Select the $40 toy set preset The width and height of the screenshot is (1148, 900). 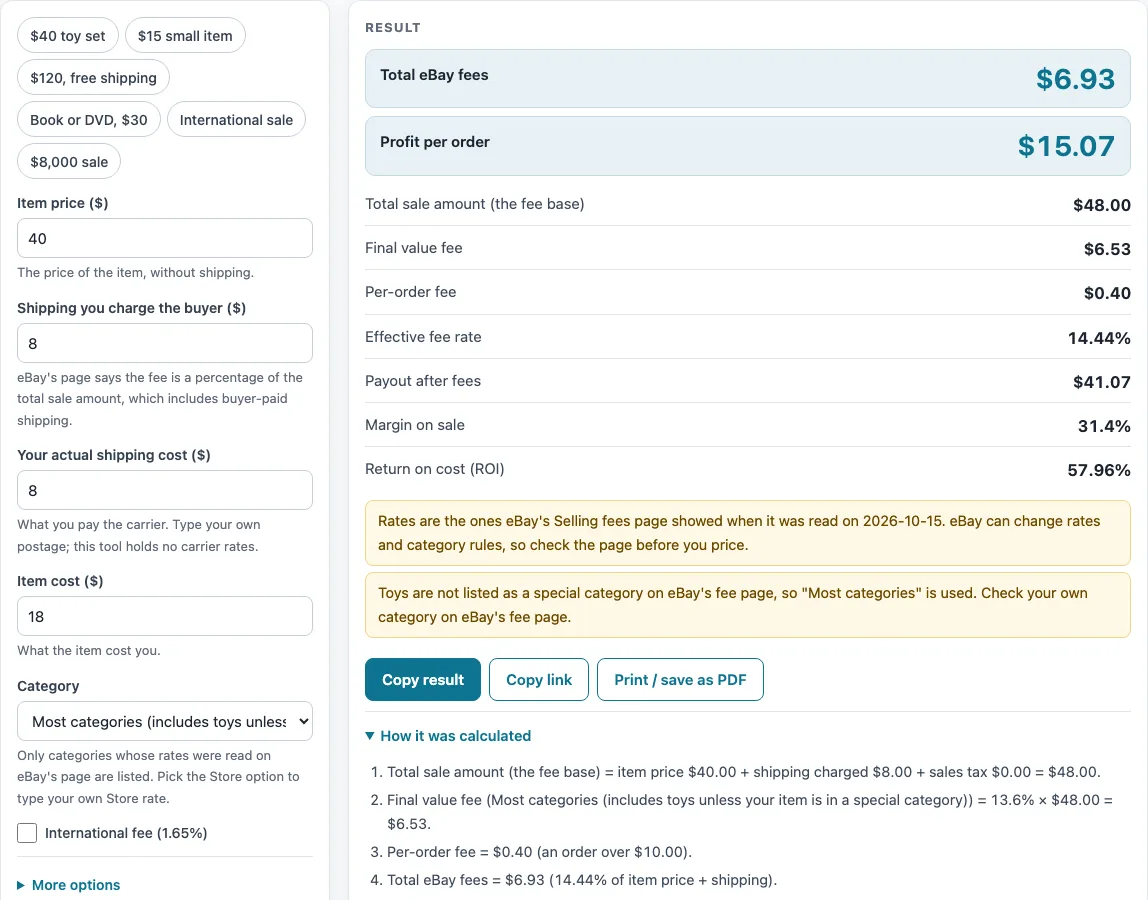click(x=67, y=36)
